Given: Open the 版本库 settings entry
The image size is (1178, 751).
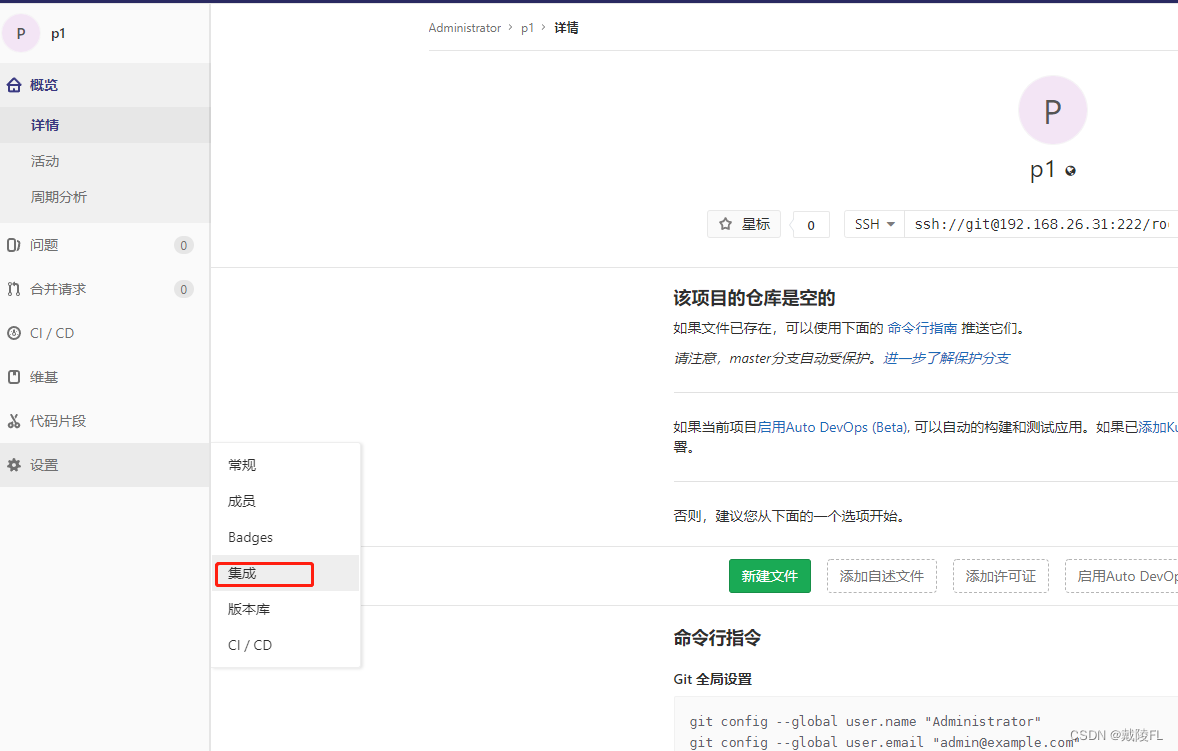Looking at the screenshot, I should tap(247, 609).
